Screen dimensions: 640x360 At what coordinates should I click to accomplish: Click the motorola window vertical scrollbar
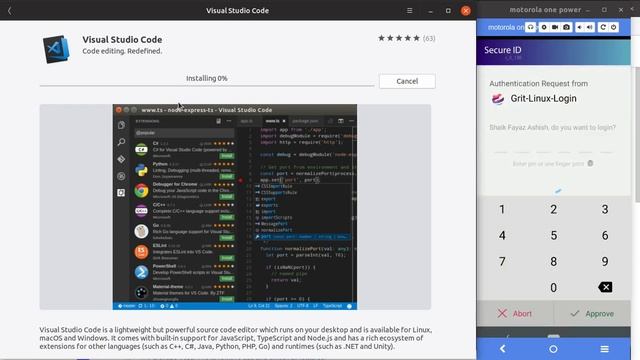pyautogui.click(x=637, y=135)
